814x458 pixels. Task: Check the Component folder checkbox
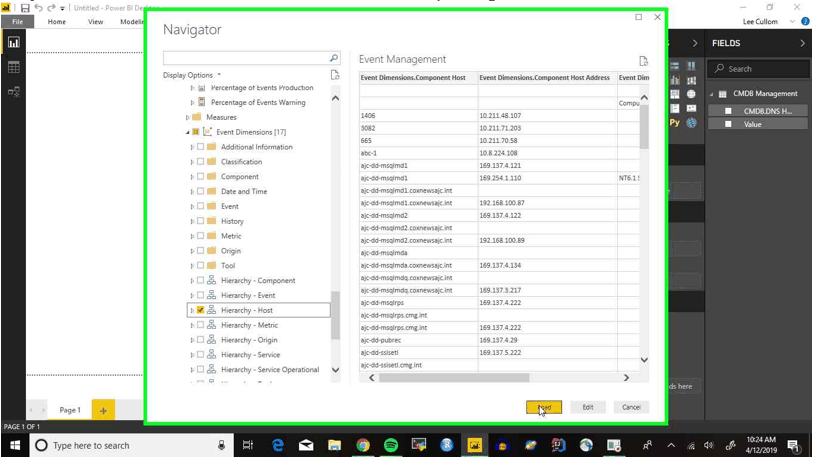(200, 177)
